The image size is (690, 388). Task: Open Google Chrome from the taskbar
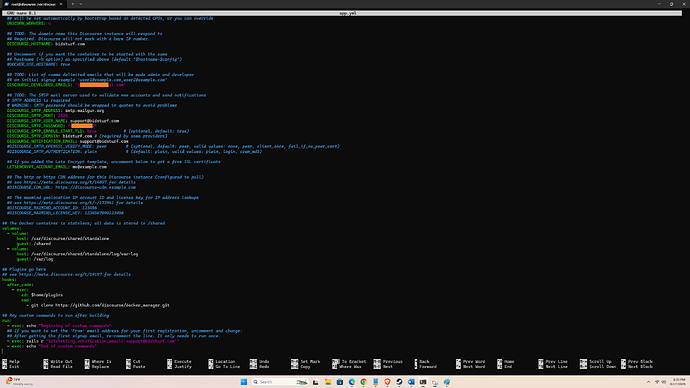point(363,382)
